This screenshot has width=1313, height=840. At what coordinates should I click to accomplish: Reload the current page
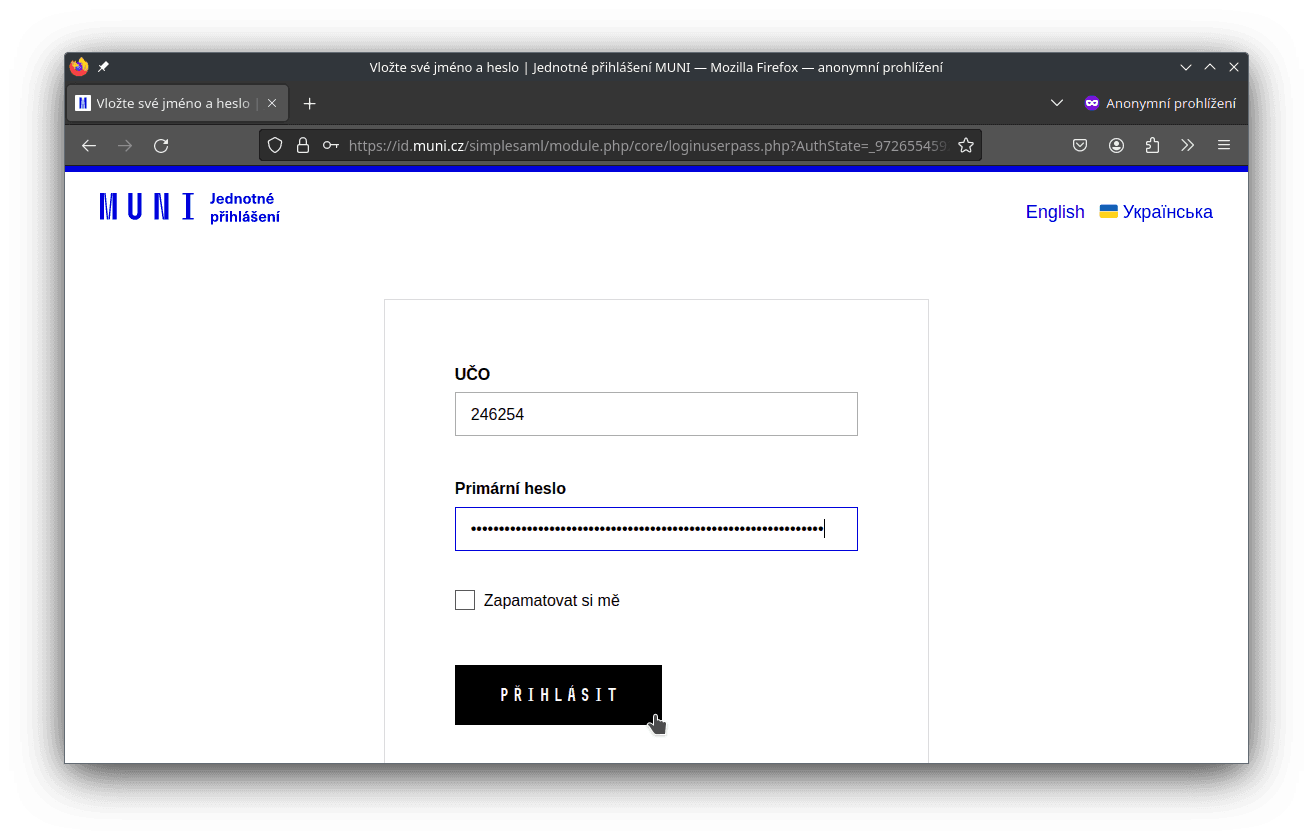(x=161, y=146)
